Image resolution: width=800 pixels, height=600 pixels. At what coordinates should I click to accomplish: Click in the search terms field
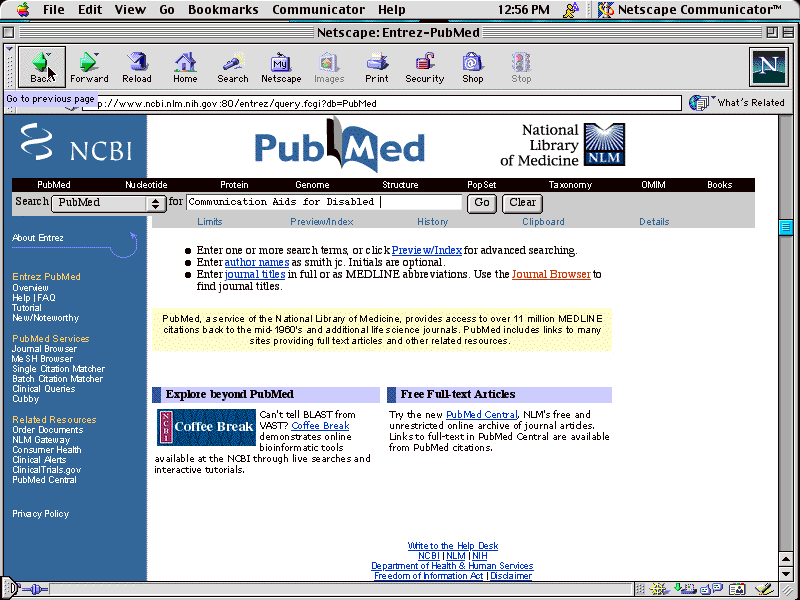(324, 202)
